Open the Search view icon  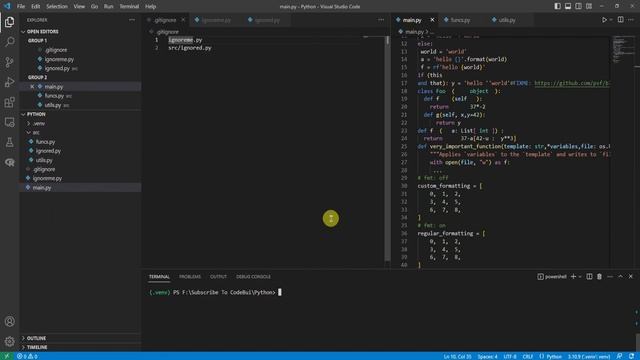click(9, 42)
